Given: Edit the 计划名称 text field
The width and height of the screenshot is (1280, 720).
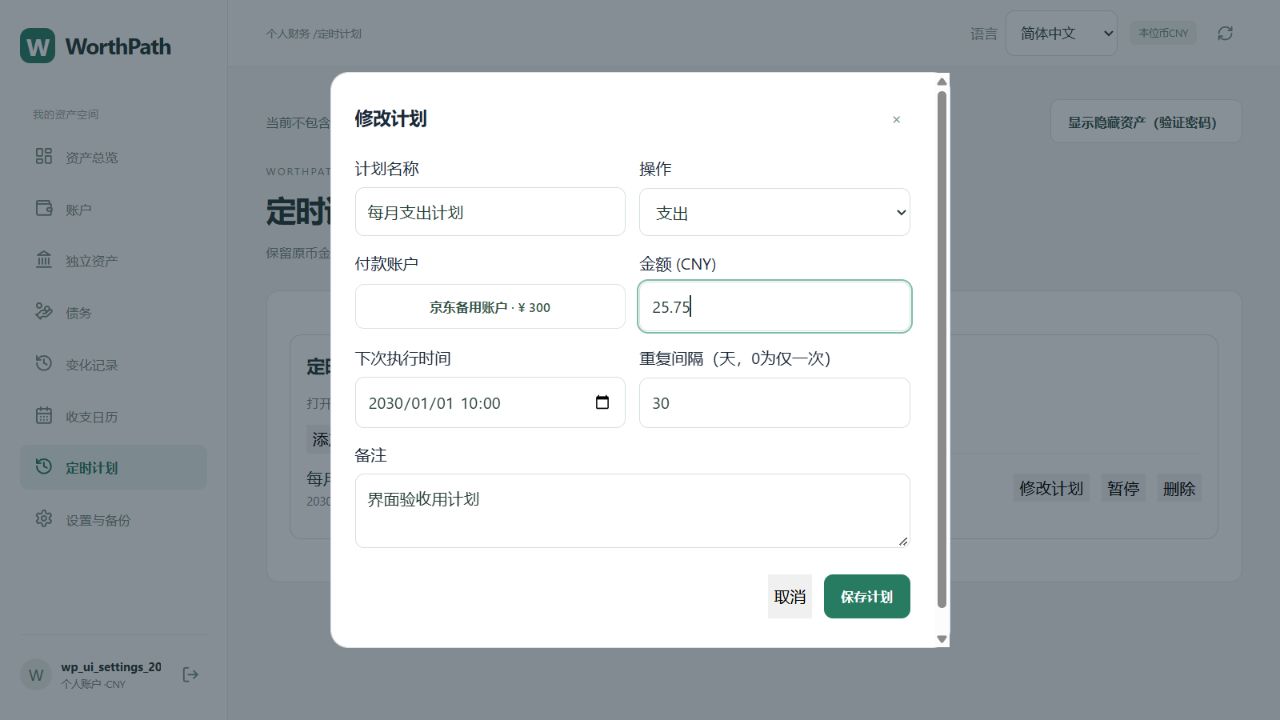Looking at the screenshot, I should pos(490,212).
